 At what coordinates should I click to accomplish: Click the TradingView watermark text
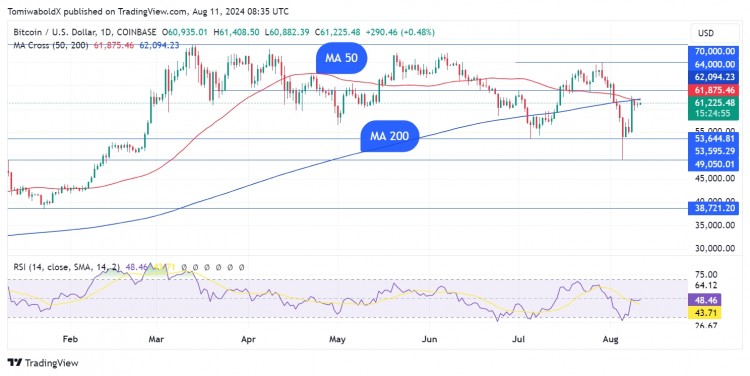[x=51, y=363]
